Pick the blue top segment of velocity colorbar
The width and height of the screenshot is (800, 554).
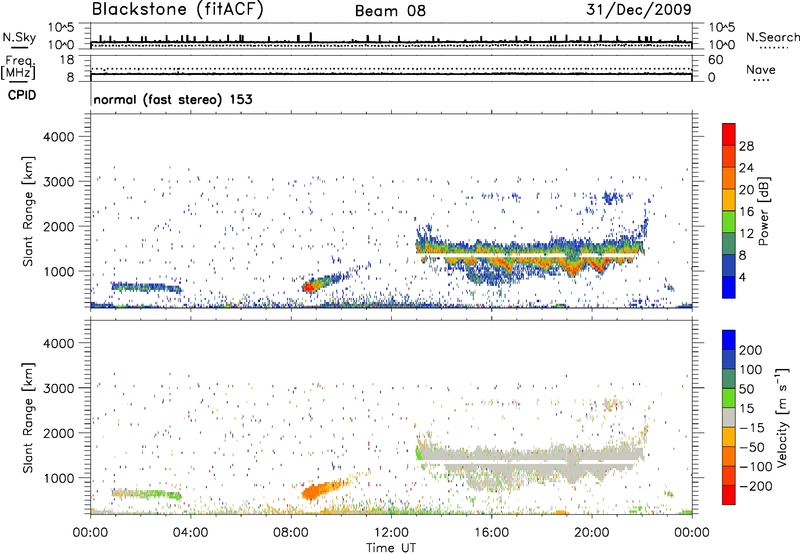pos(729,340)
